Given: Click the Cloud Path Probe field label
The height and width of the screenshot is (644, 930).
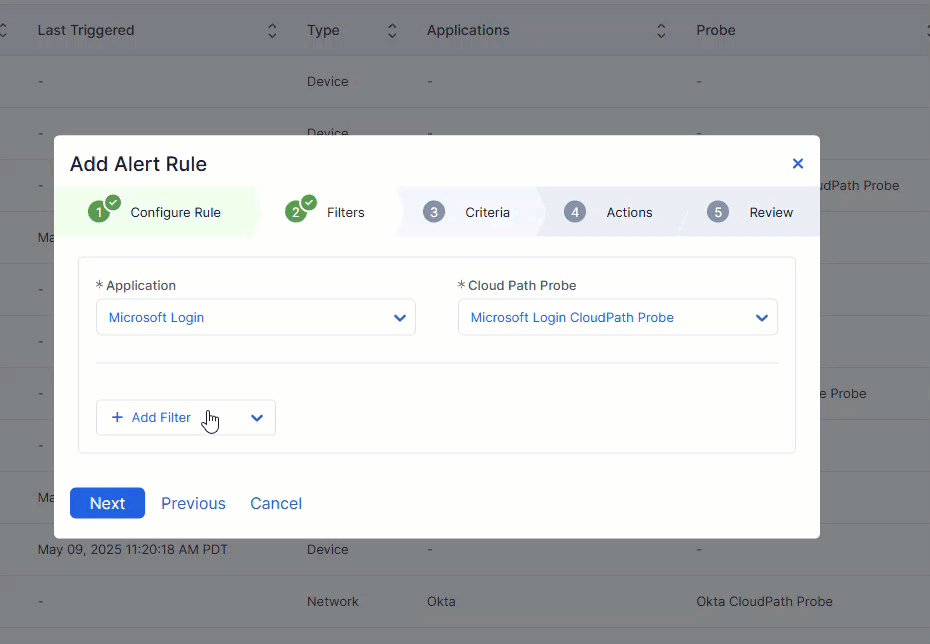Looking at the screenshot, I should [x=522, y=285].
